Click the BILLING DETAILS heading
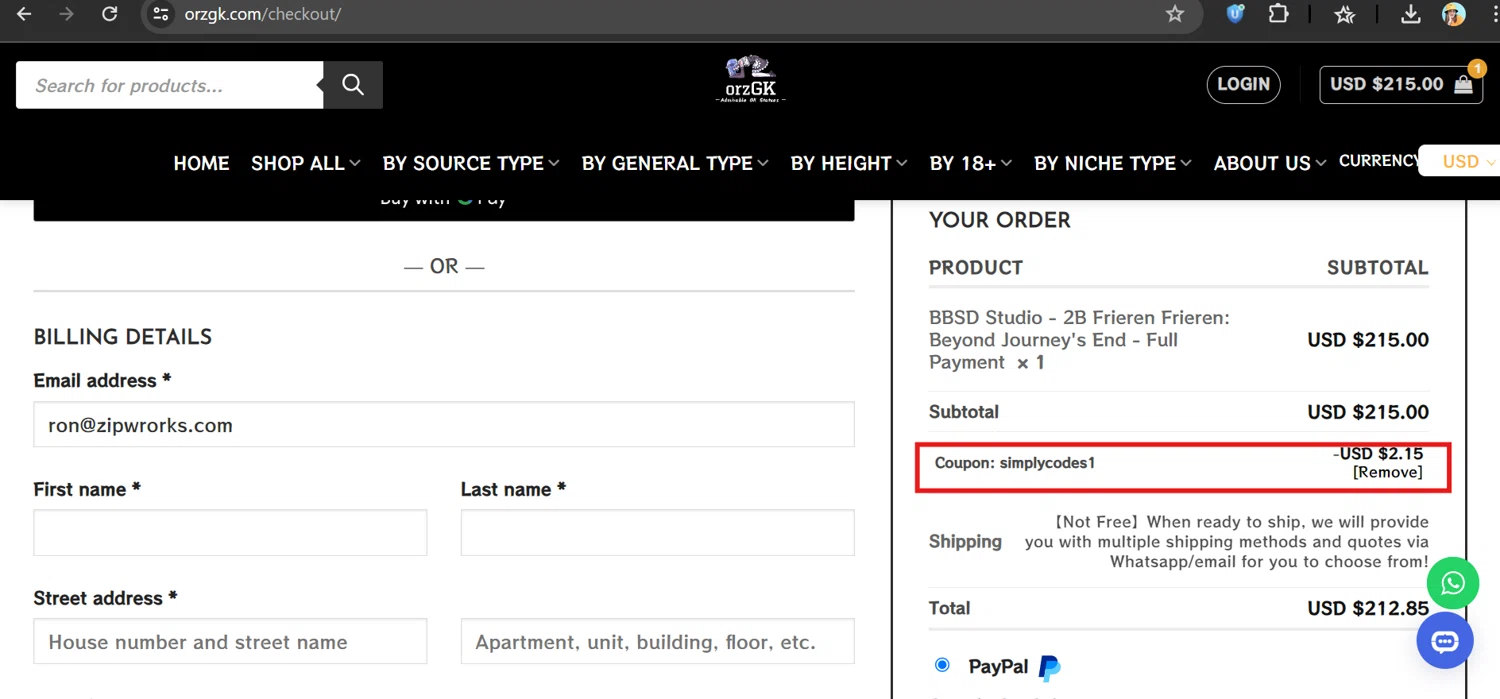 [x=123, y=337]
